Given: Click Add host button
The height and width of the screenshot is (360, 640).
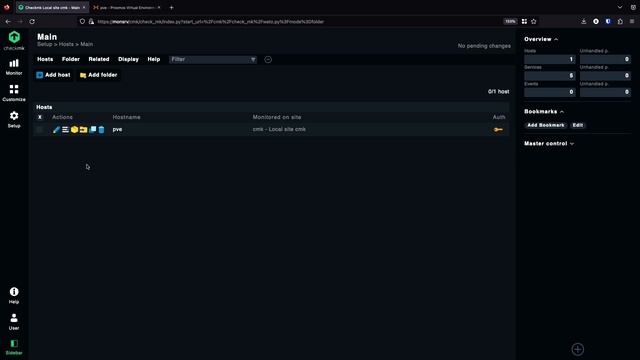Looking at the screenshot, I should (x=53, y=75).
